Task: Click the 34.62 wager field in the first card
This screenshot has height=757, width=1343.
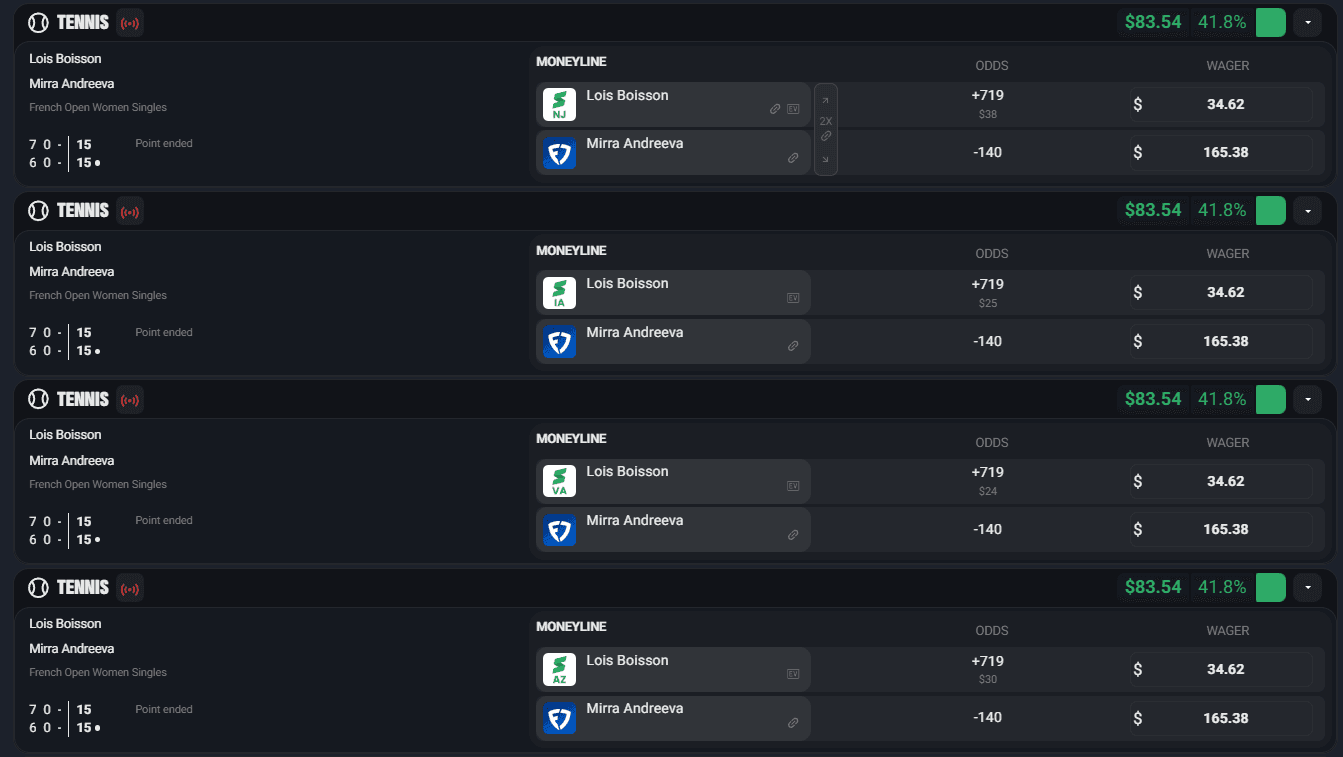Action: (x=1221, y=104)
